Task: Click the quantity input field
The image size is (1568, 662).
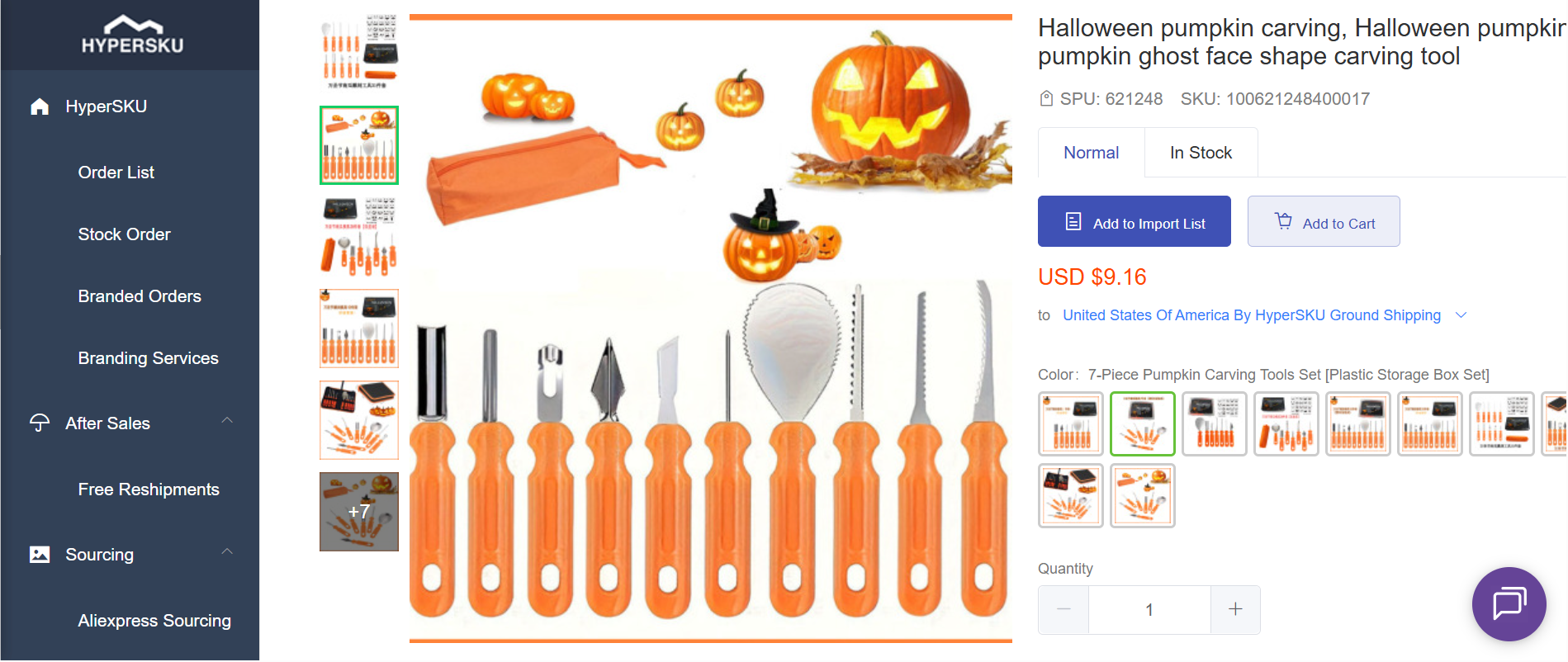Action: [x=1149, y=610]
